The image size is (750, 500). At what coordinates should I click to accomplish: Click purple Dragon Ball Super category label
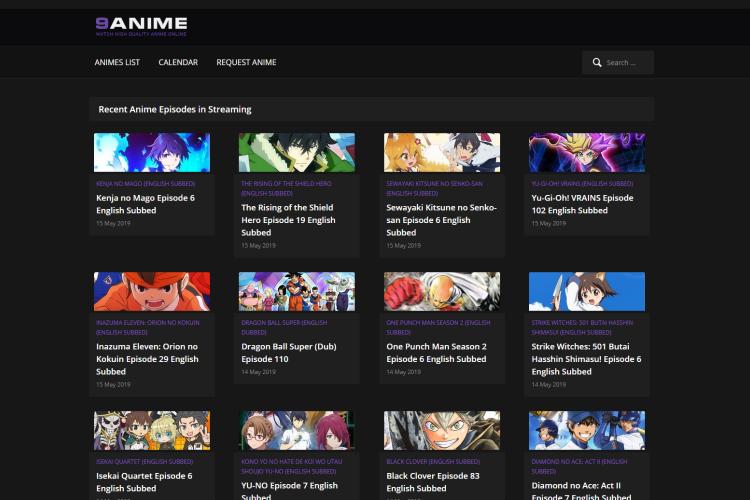point(284,327)
